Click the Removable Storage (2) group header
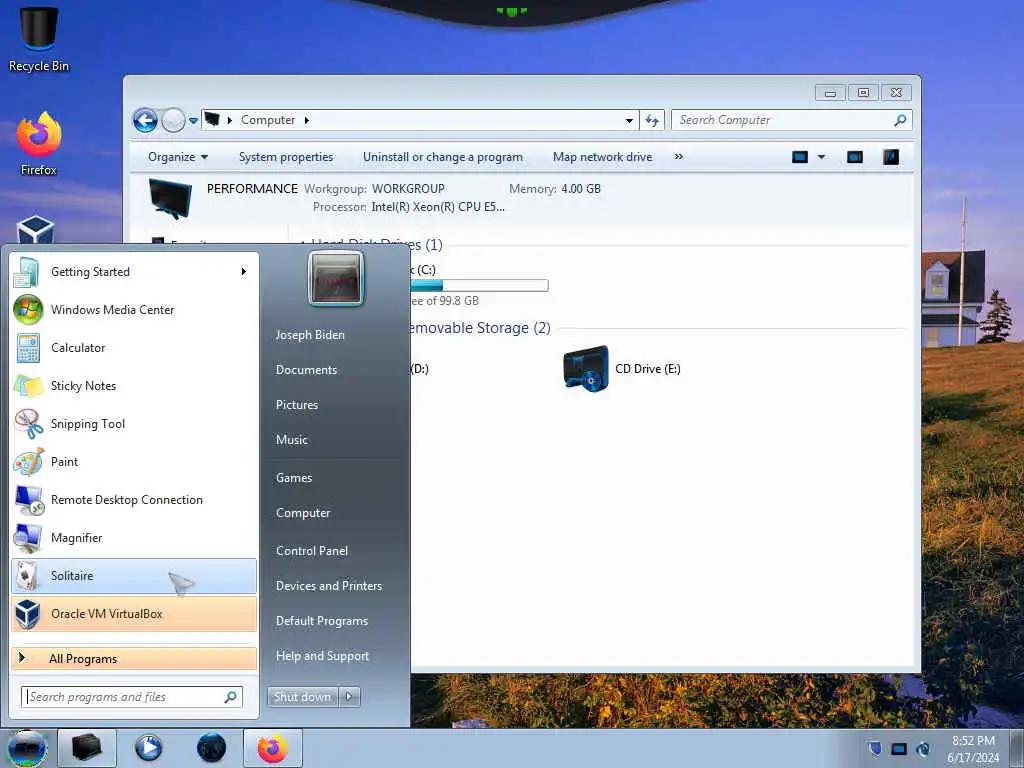Viewport: 1024px width, 768px height. [479, 328]
